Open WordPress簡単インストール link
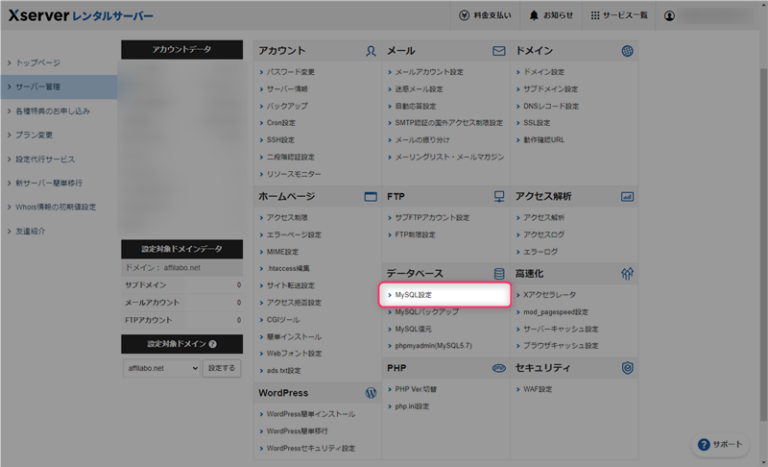The height and width of the screenshot is (467, 768). (x=310, y=414)
